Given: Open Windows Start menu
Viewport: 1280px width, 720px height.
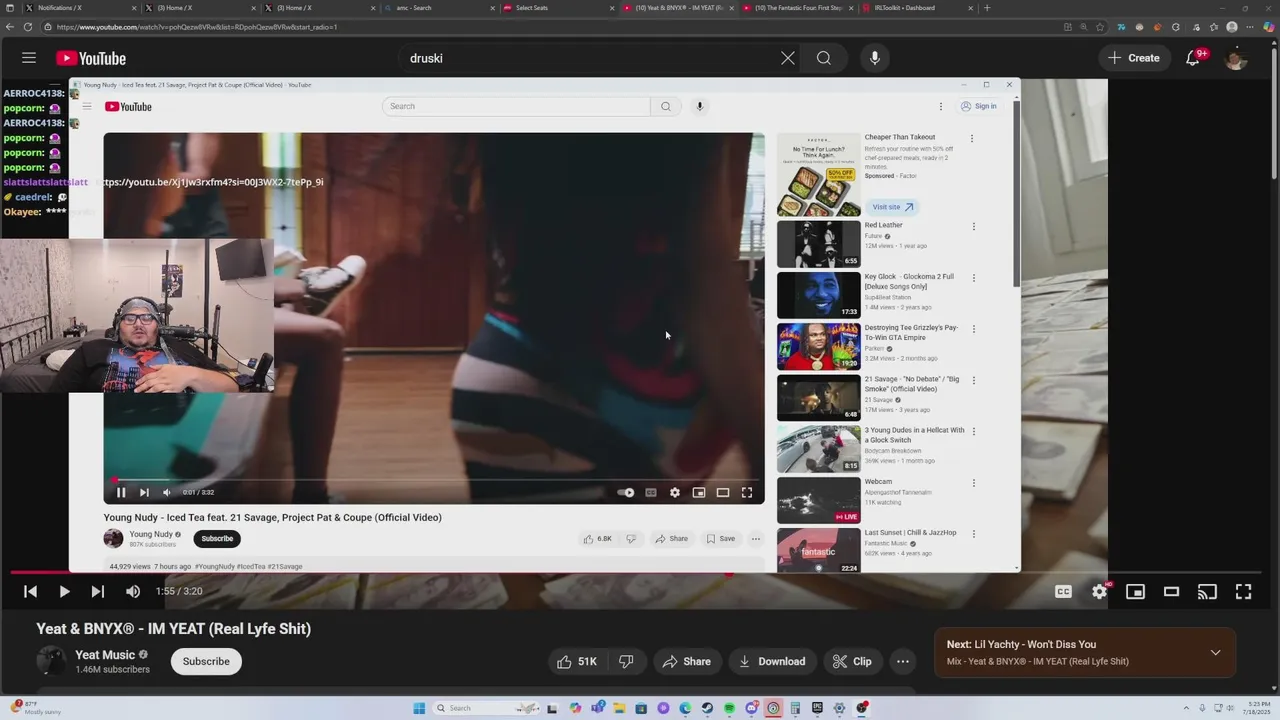Looking at the screenshot, I should pos(419,708).
